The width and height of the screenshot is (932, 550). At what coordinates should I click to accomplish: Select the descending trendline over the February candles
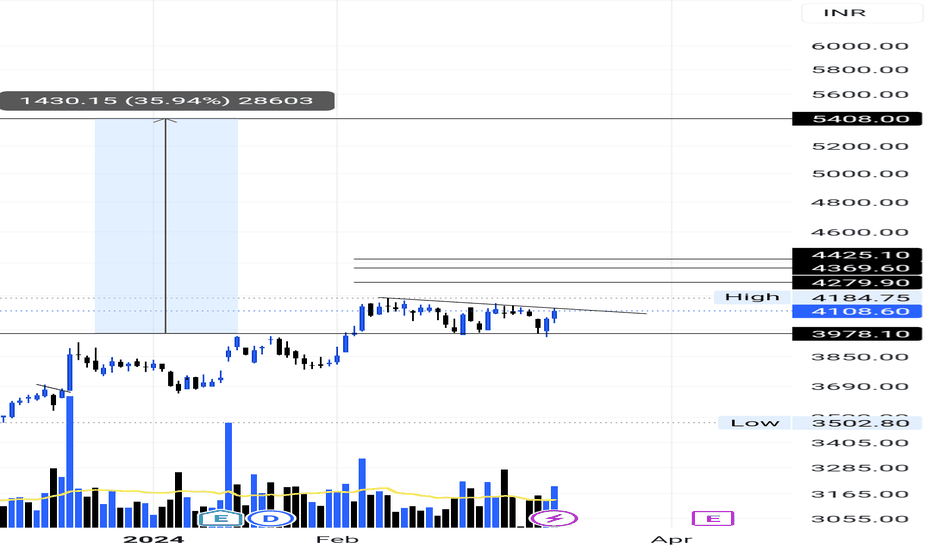pos(512,306)
